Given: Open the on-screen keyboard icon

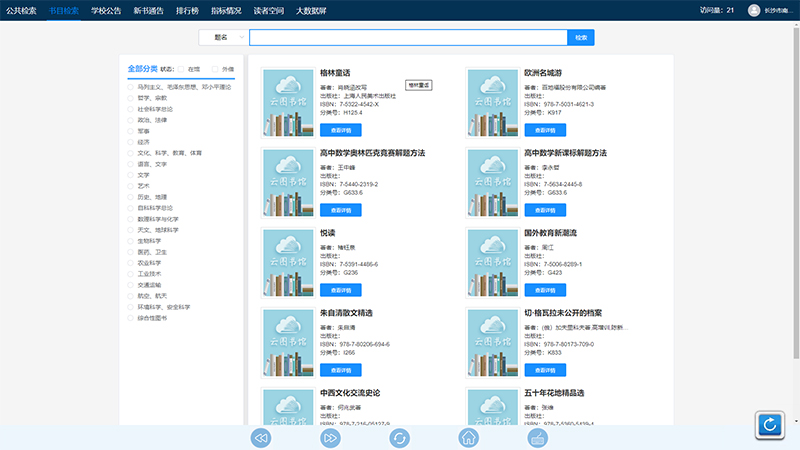Looking at the screenshot, I should pyautogui.click(x=537, y=437).
